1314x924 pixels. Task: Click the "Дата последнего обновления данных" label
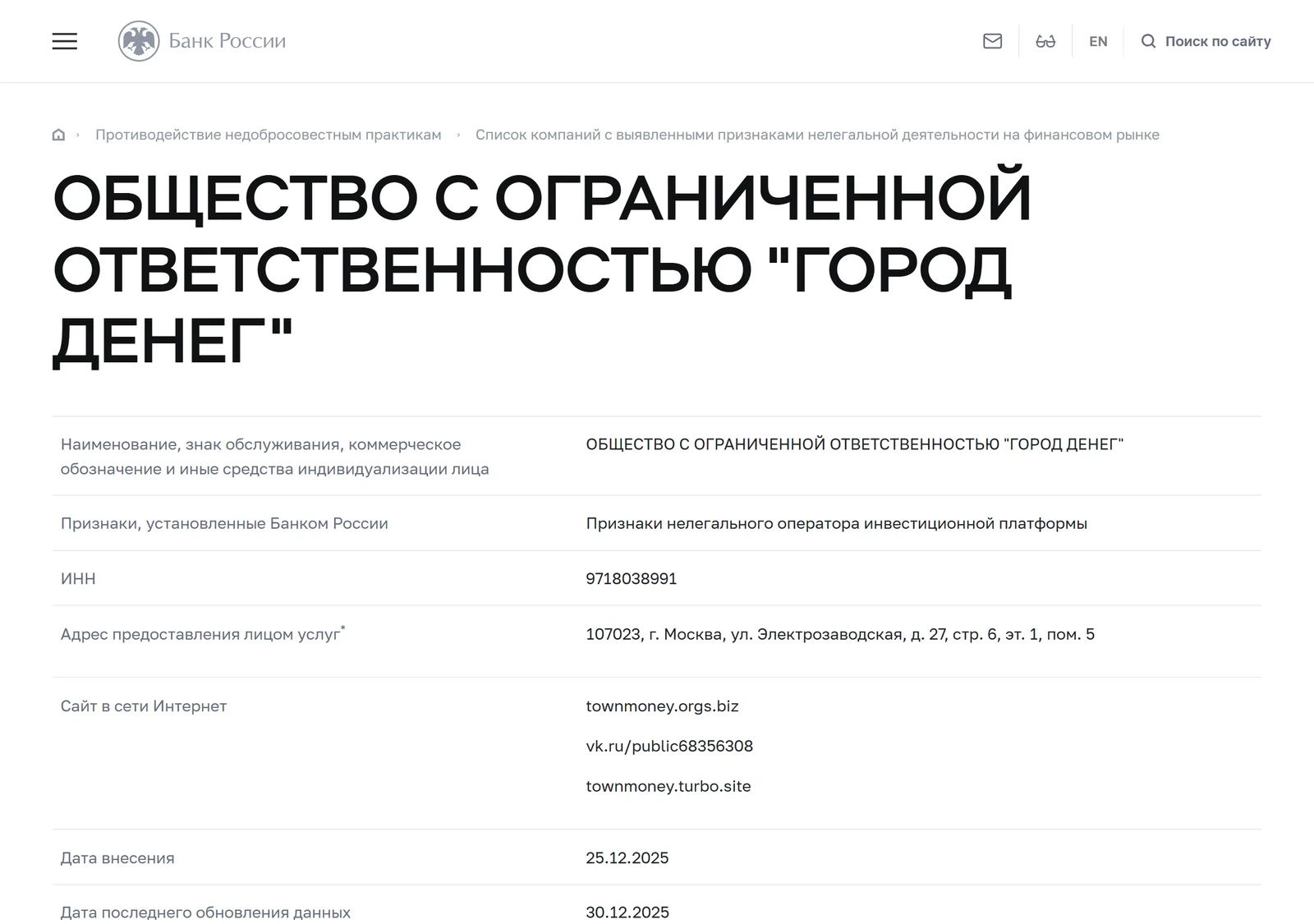point(205,913)
